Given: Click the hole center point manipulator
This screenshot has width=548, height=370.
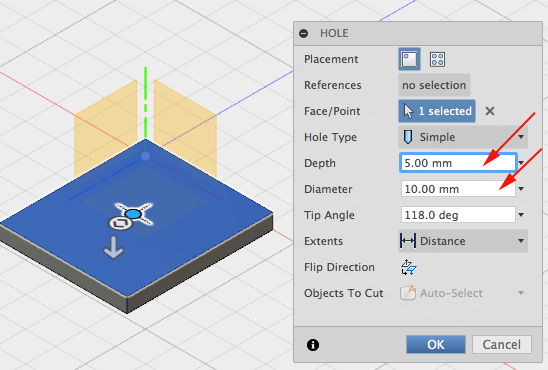Looking at the screenshot, I should click(x=133, y=214).
